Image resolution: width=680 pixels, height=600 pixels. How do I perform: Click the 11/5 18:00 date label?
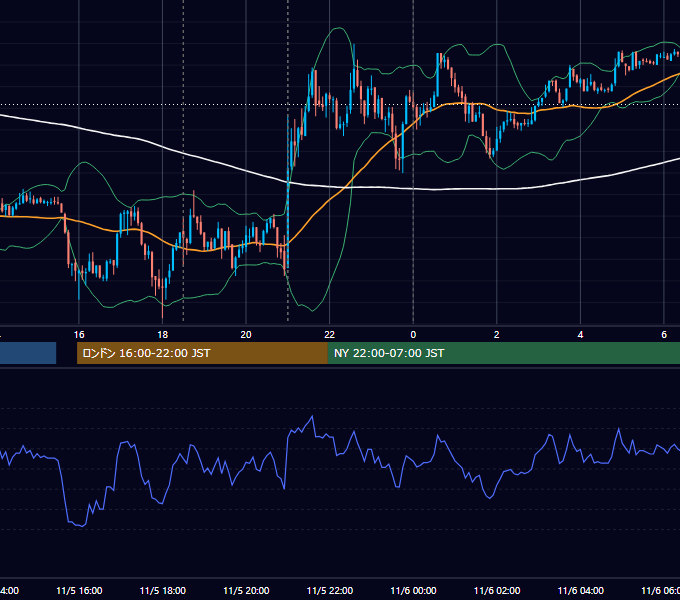[x=163, y=590]
